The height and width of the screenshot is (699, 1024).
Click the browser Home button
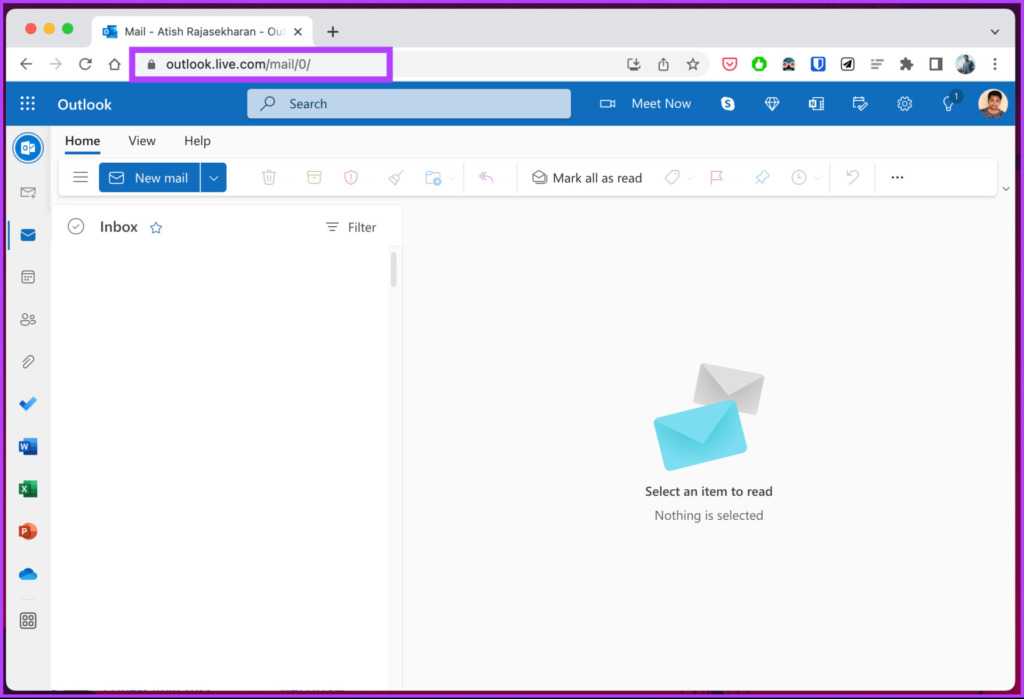pyautogui.click(x=115, y=64)
